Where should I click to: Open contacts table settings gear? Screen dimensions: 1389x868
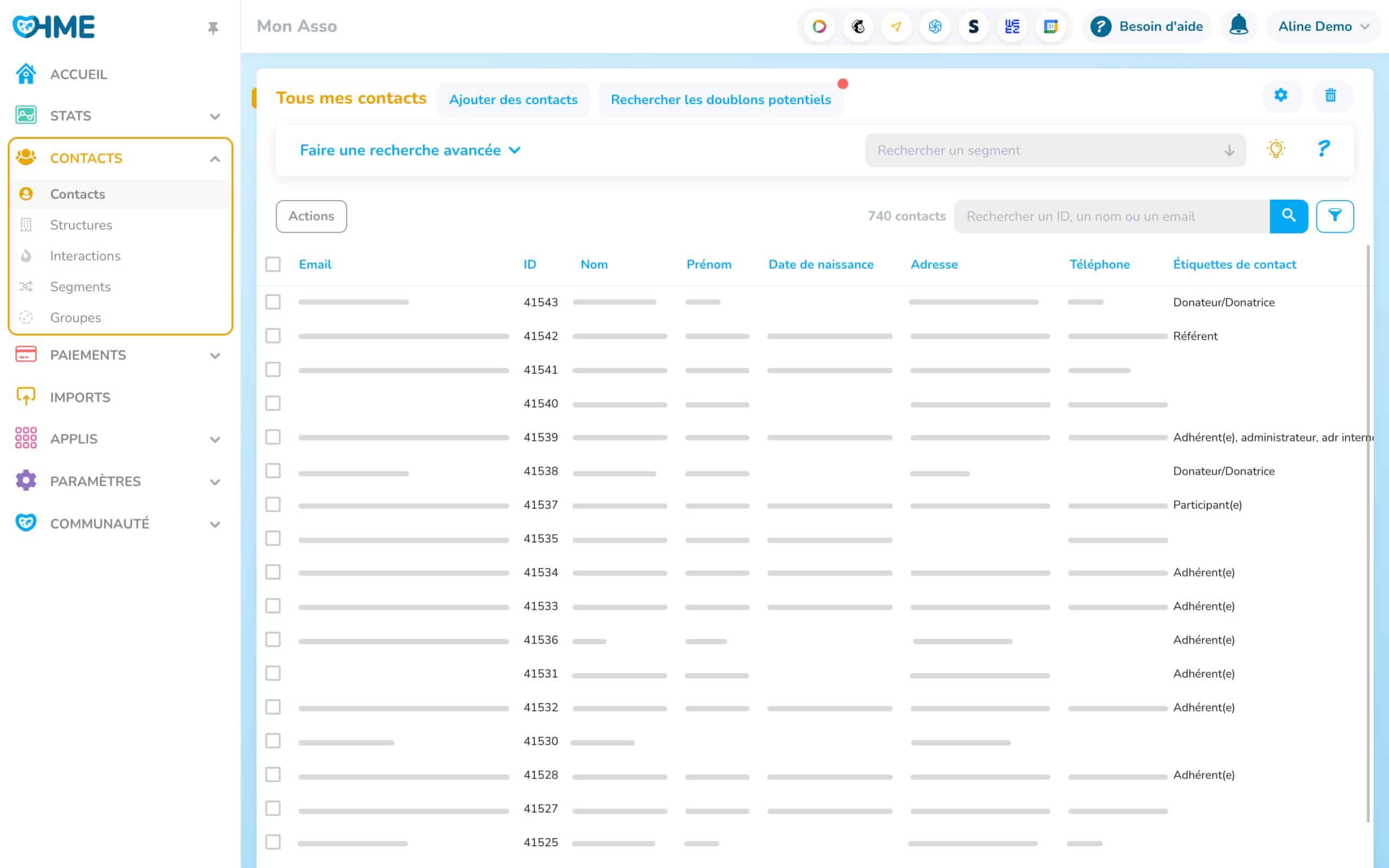1280,95
